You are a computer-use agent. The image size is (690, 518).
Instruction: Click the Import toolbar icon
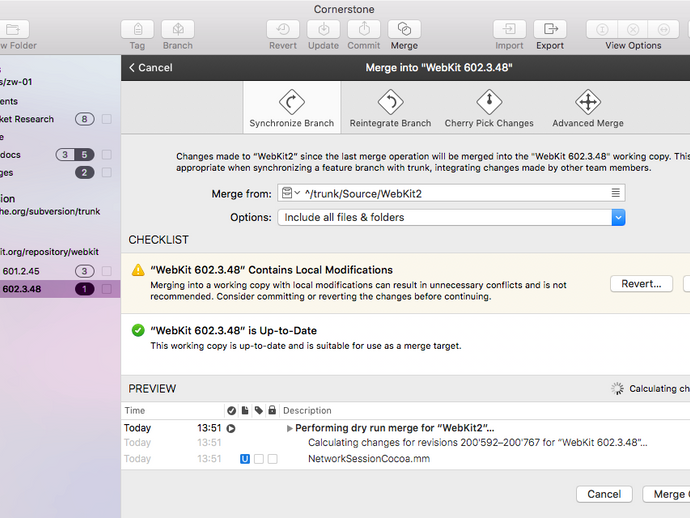509,29
